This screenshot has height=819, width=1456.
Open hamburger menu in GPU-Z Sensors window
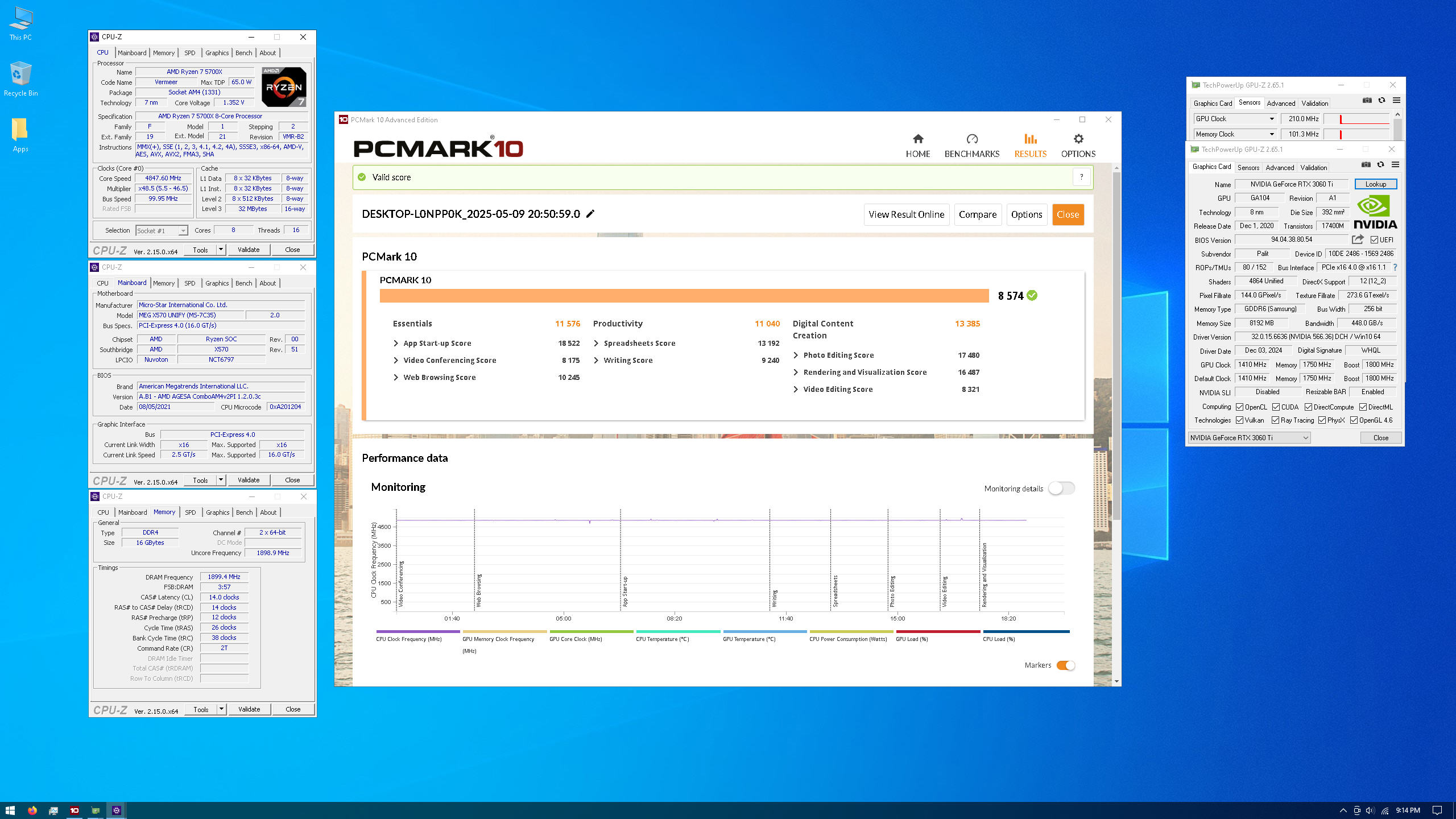(x=1396, y=101)
